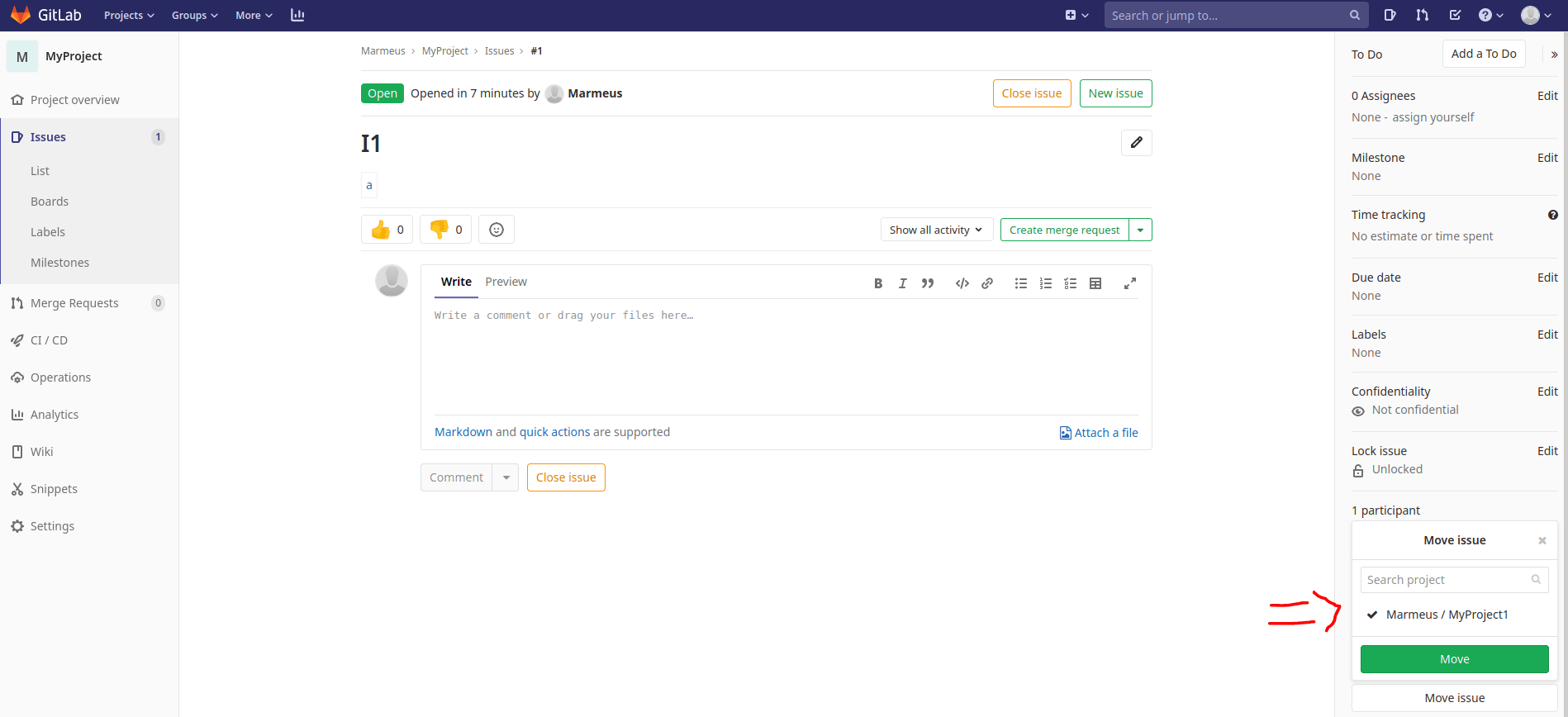Insert a table in comment editor
Image resolution: width=1568 pixels, height=717 pixels.
tap(1095, 283)
